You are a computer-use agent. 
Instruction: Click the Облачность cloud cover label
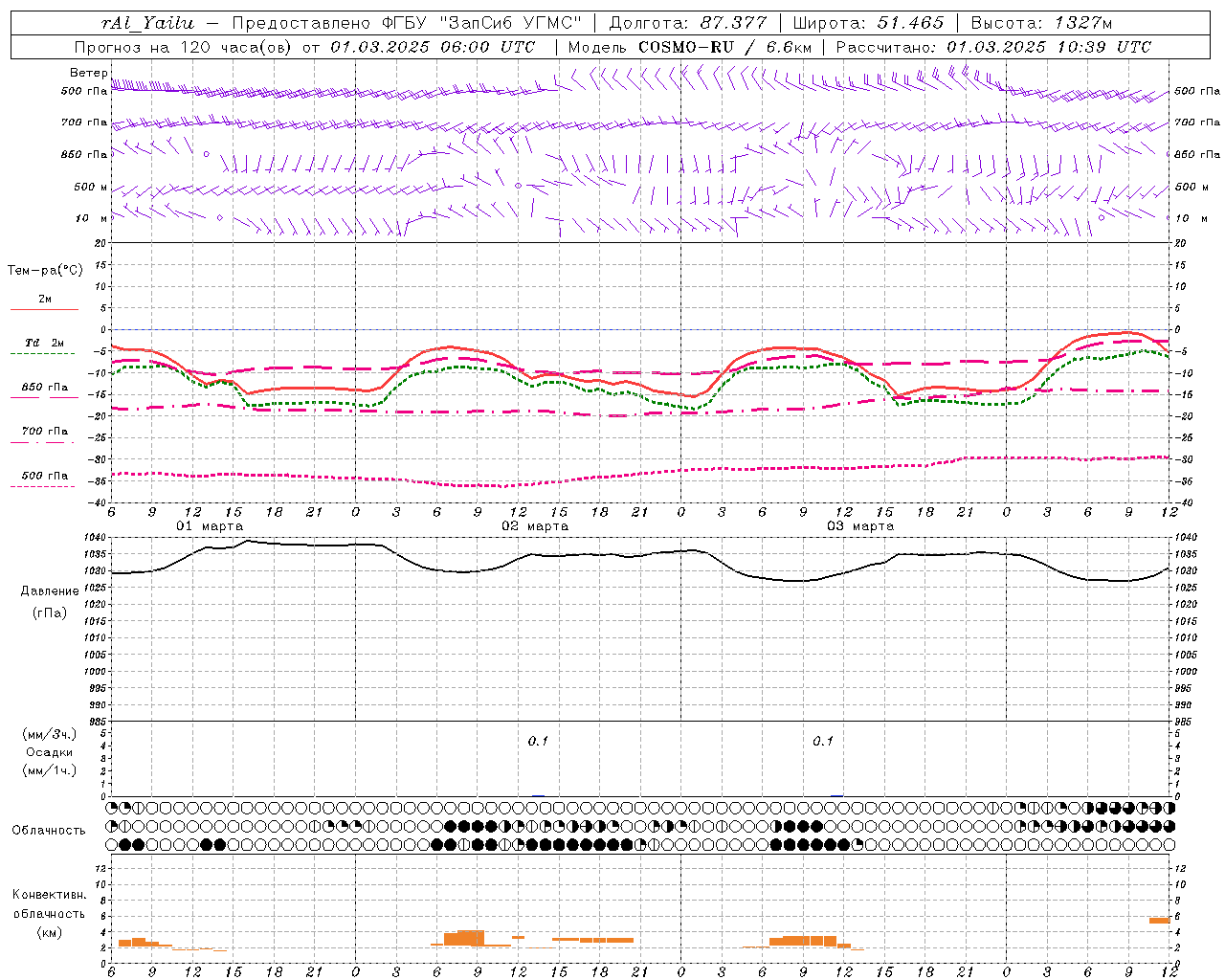click(x=48, y=830)
